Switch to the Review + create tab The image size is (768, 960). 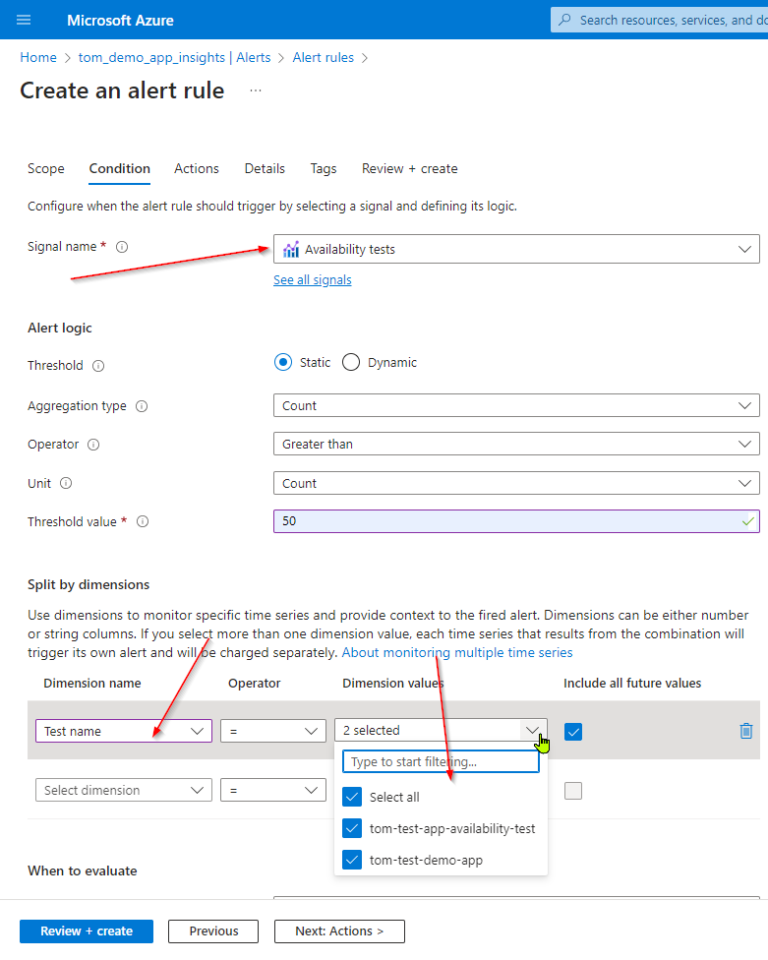point(410,168)
